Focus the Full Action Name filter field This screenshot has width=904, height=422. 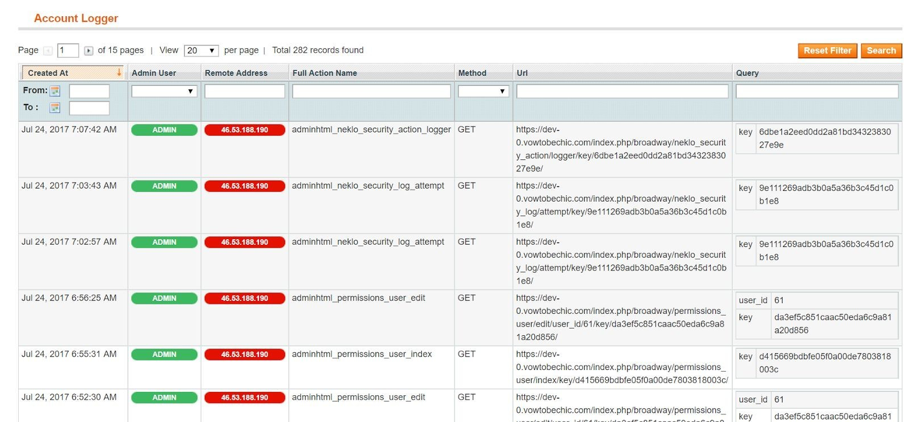371,91
